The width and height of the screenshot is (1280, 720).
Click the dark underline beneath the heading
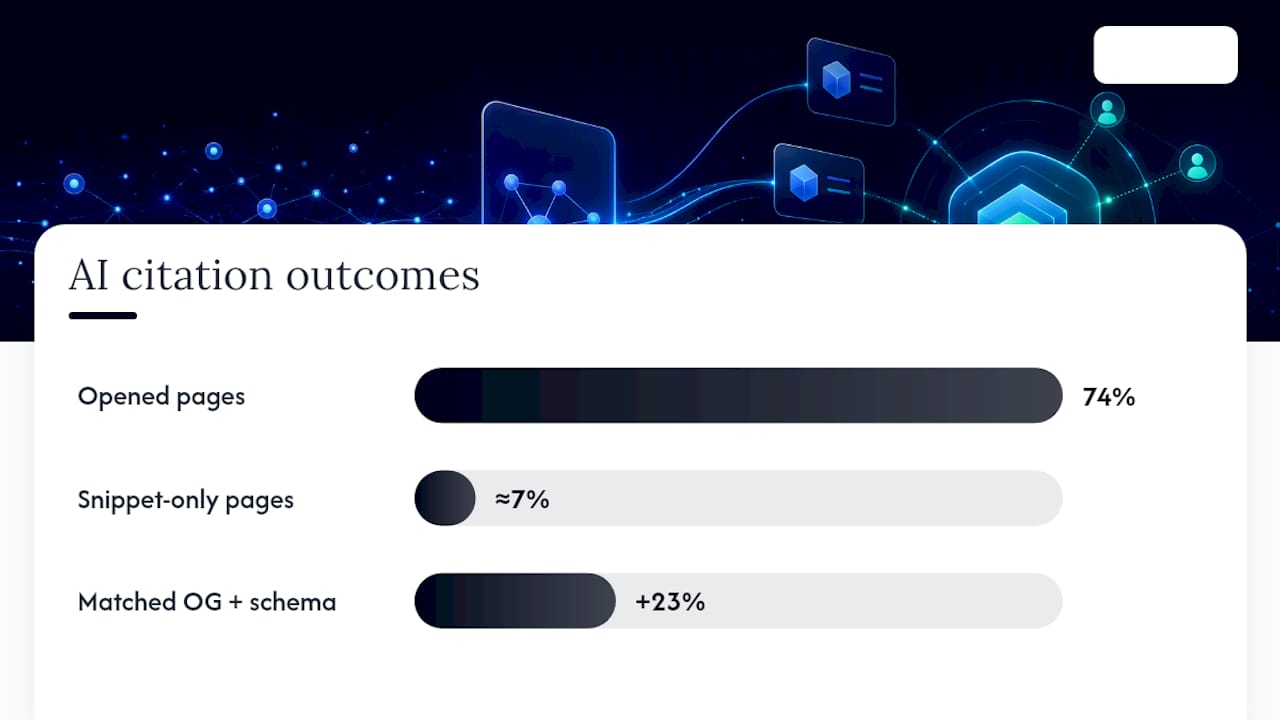coord(103,316)
